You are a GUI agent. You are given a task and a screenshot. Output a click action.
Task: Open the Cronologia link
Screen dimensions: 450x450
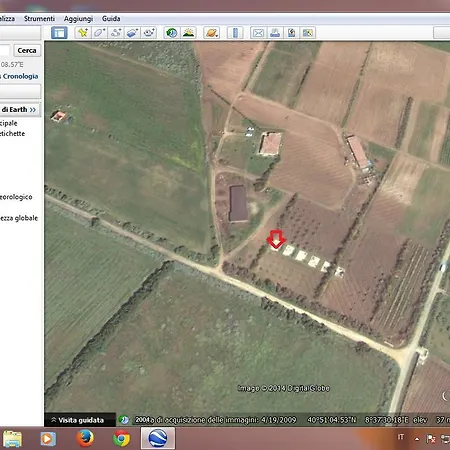point(20,76)
